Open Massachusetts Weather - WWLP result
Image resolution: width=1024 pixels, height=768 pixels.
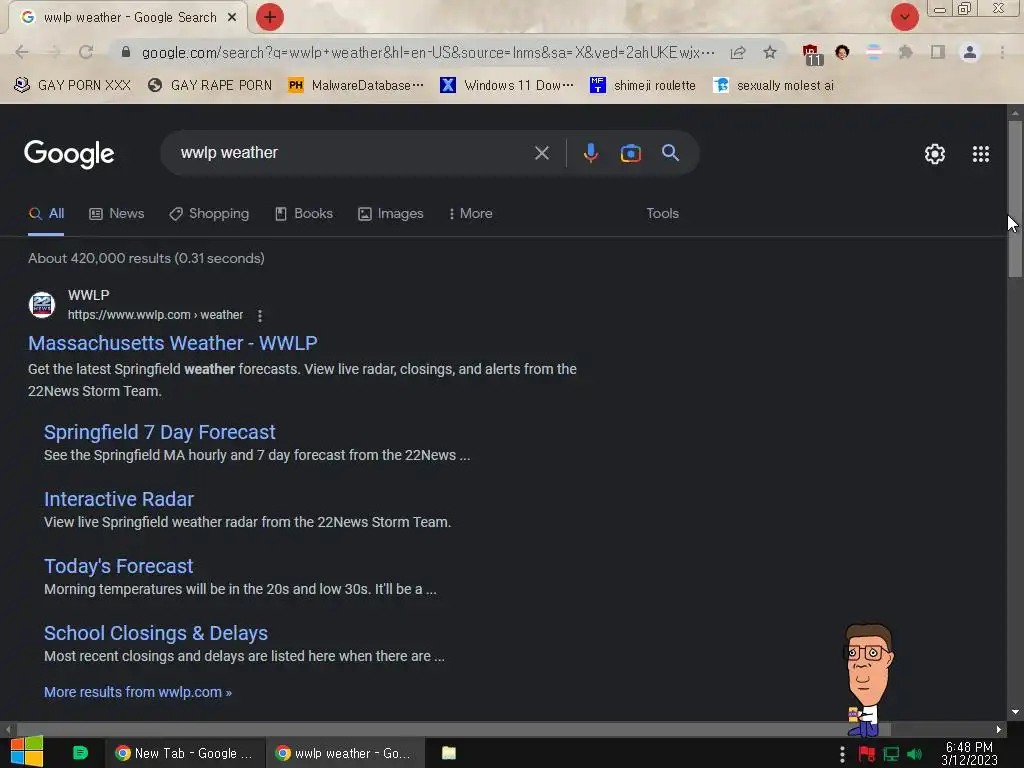coord(172,343)
